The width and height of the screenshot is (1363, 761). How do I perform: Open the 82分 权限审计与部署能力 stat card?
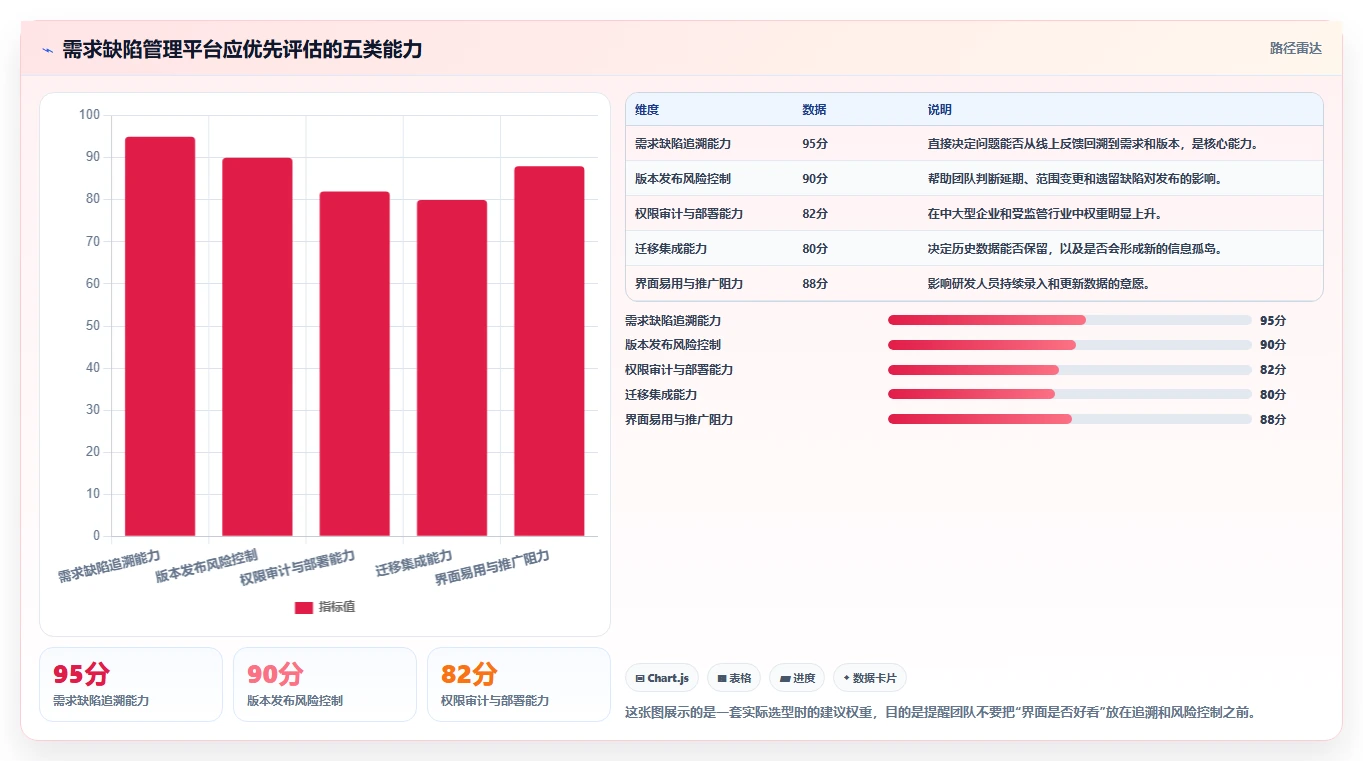519,684
